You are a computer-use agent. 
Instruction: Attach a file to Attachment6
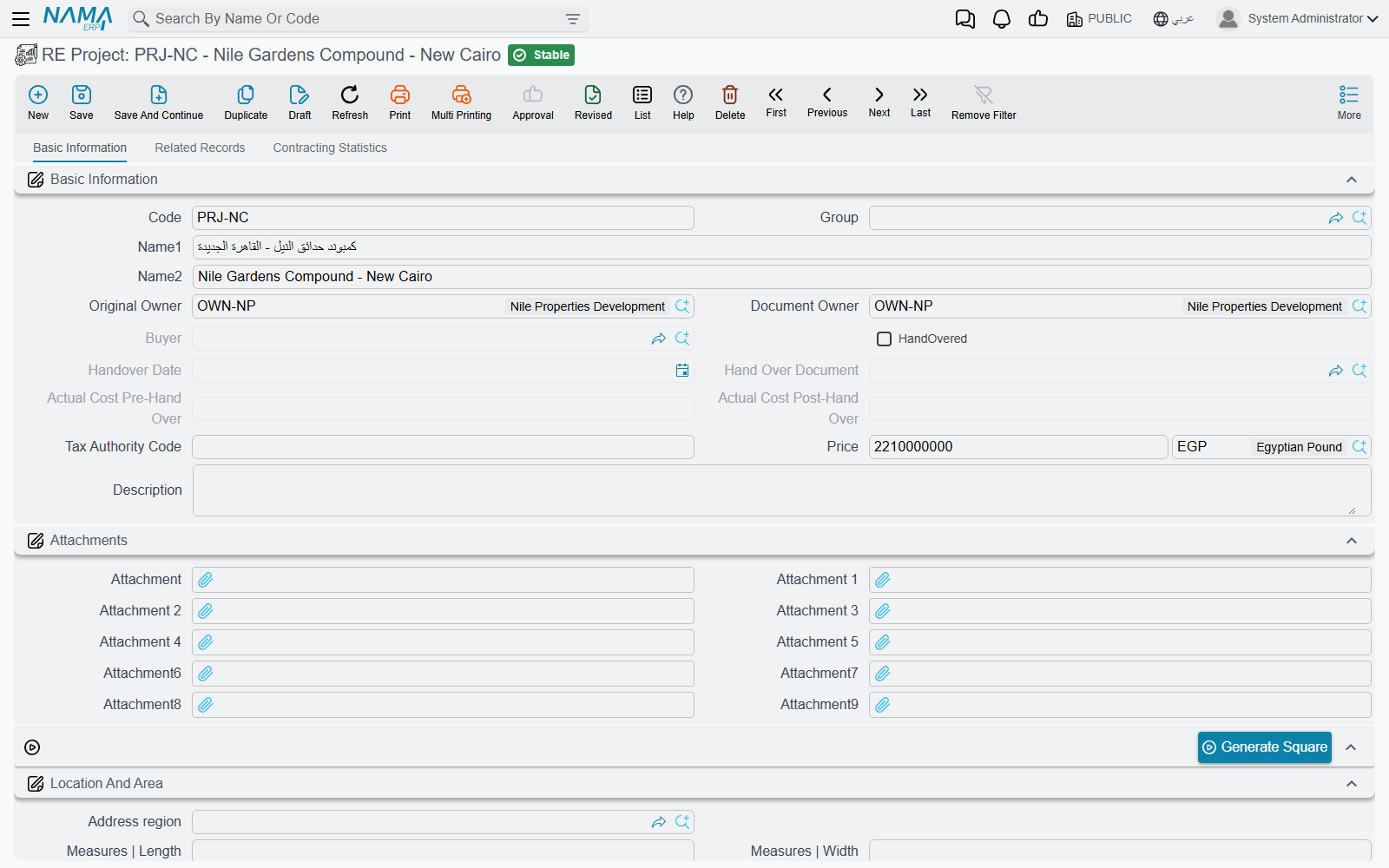(206, 674)
